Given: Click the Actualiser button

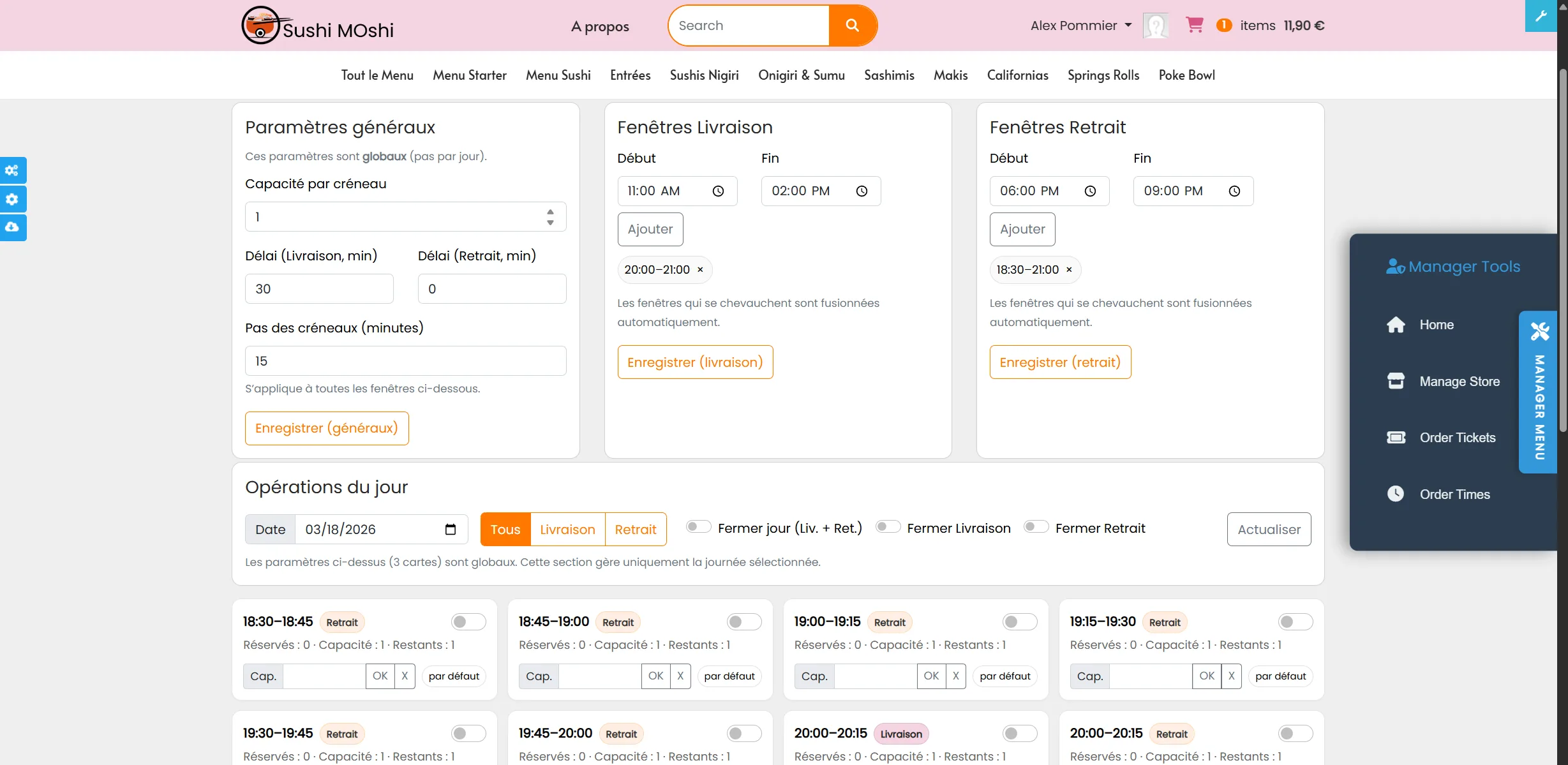Looking at the screenshot, I should click(x=1269, y=529).
